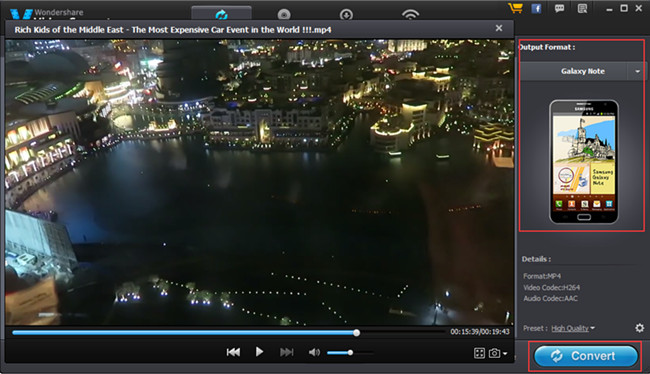
Task: Click the shopping cart purchase icon
Action: click(515, 8)
